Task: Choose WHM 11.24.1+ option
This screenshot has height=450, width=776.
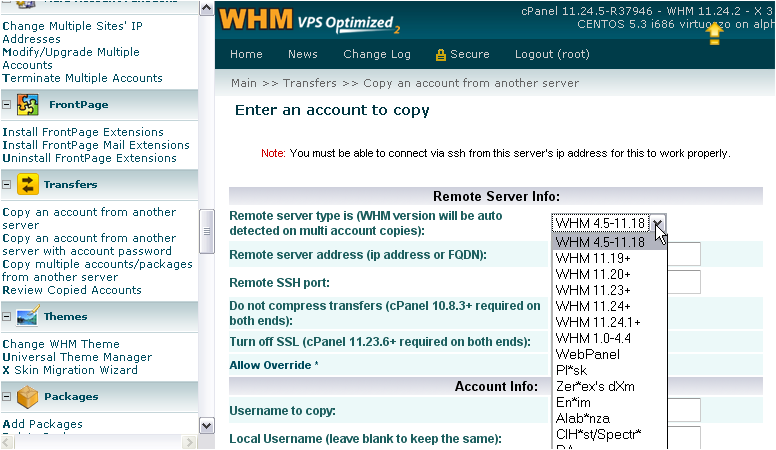Action: [609, 322]
